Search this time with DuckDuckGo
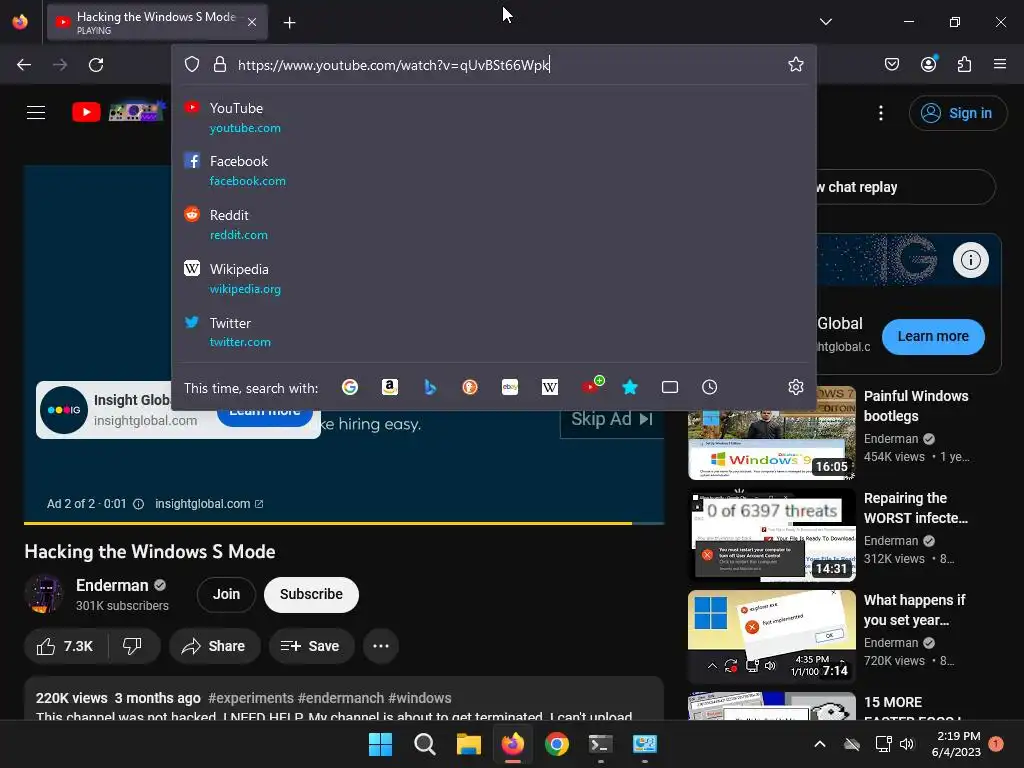This screenshot has height=768, width=1024. [470, 387]
